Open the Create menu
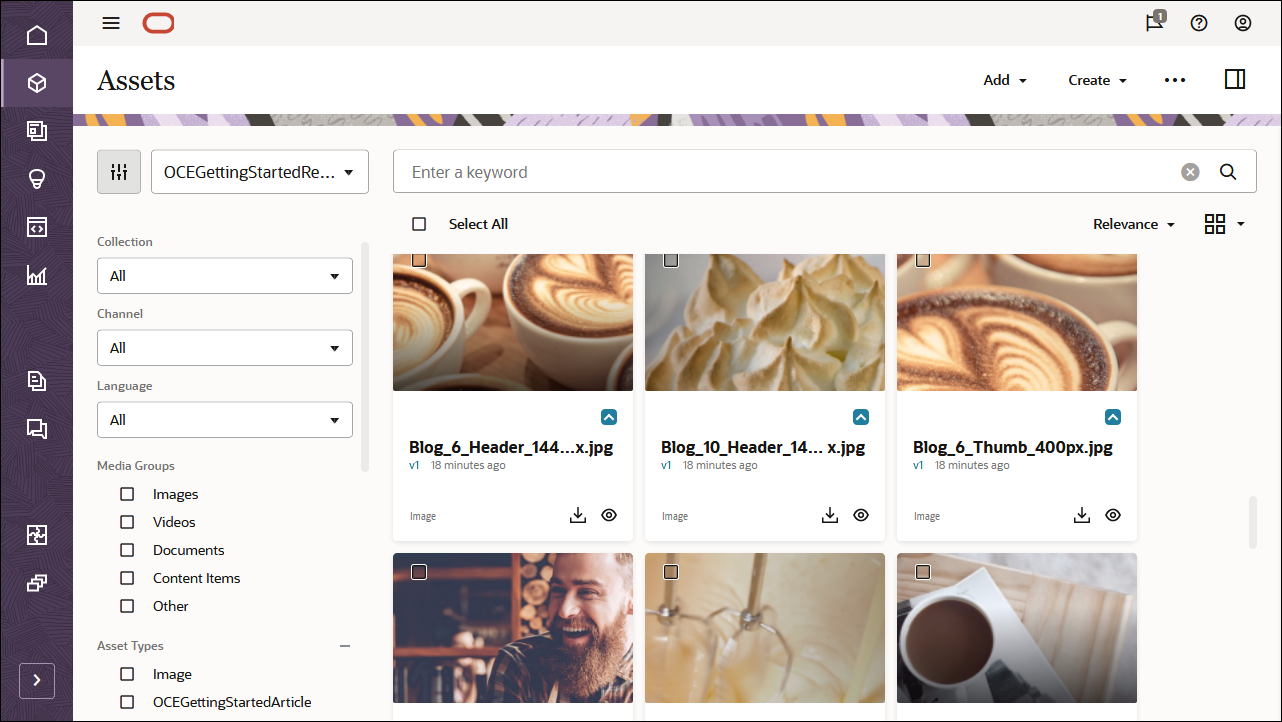Screen dimensions: 1282x722 click(x=1097, y=79)
